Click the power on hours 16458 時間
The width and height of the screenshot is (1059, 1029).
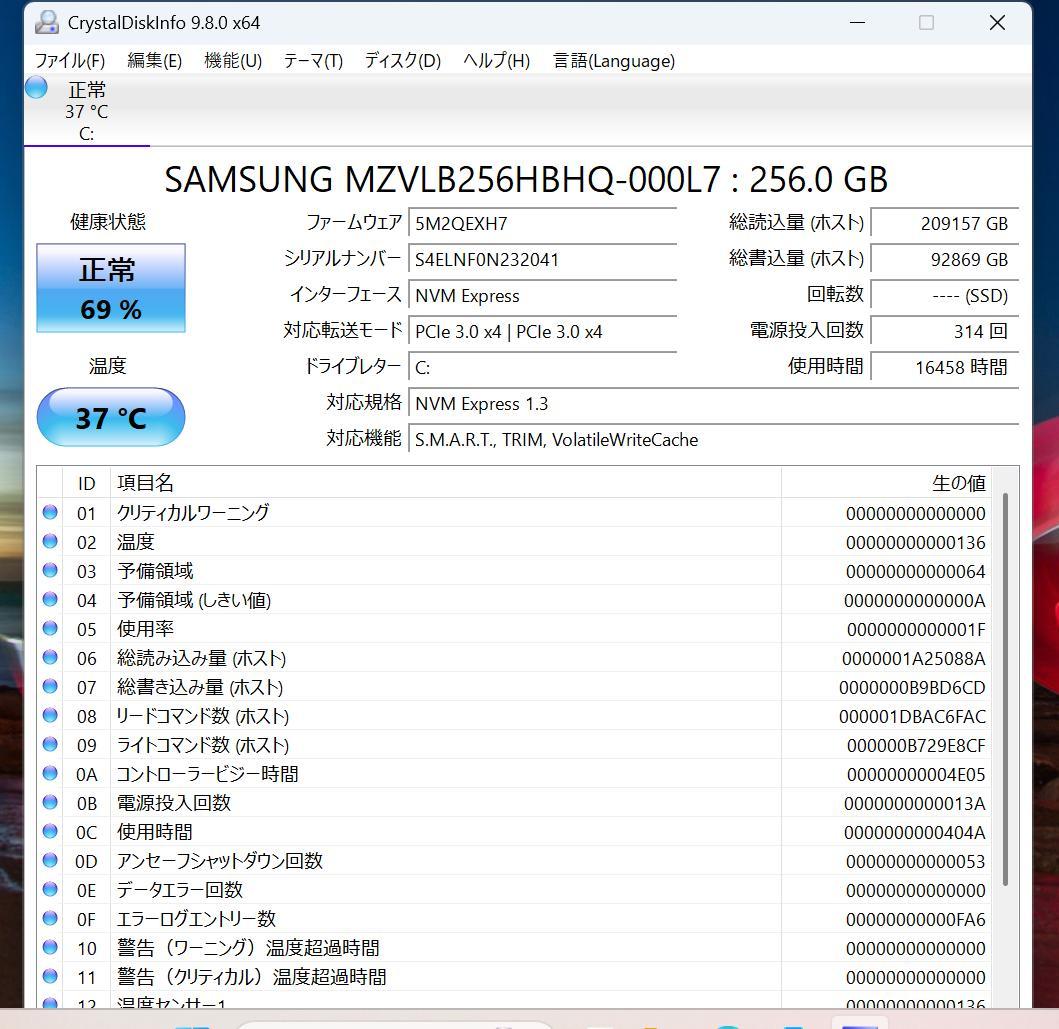click(945, 367)
